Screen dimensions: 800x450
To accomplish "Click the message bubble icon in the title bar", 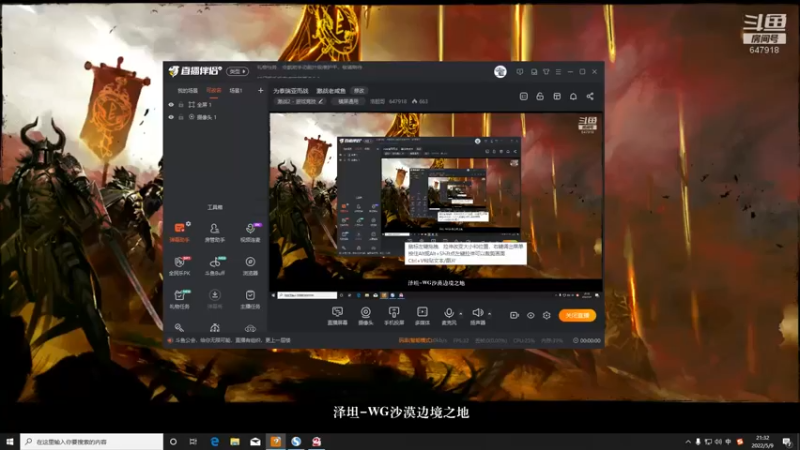I will [519, 72].
